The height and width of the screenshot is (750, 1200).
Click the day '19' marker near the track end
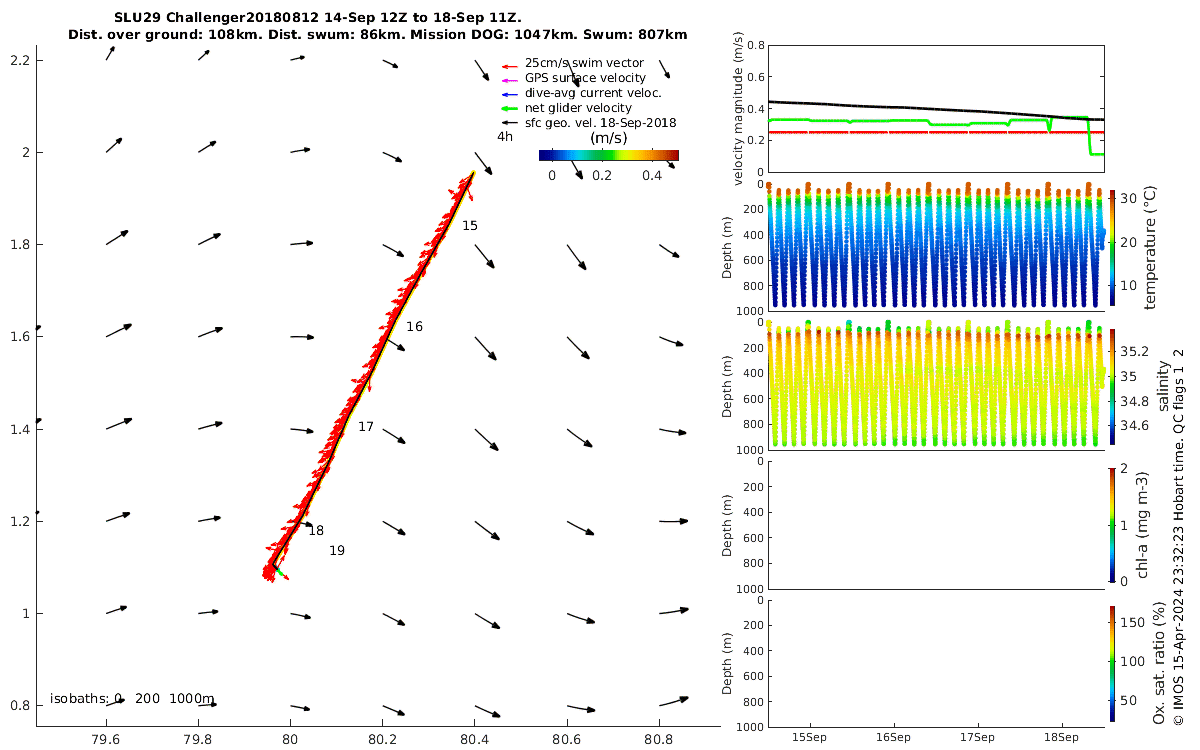[x=337, y=551]
